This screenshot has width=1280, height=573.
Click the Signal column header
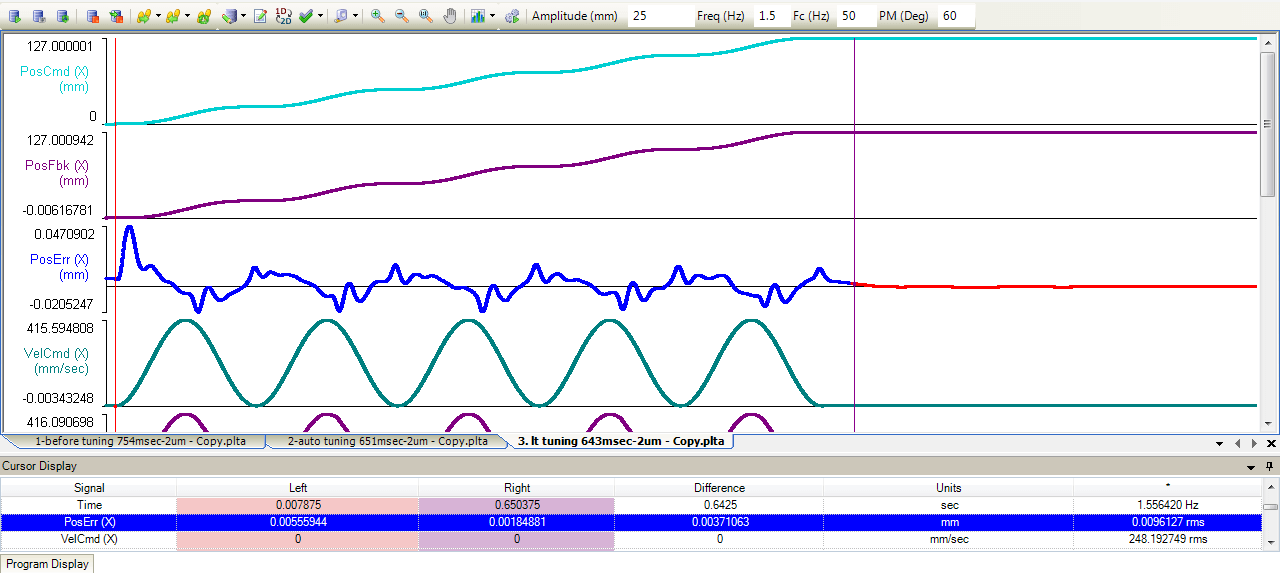pyautogui.click(x=89, y=488)
